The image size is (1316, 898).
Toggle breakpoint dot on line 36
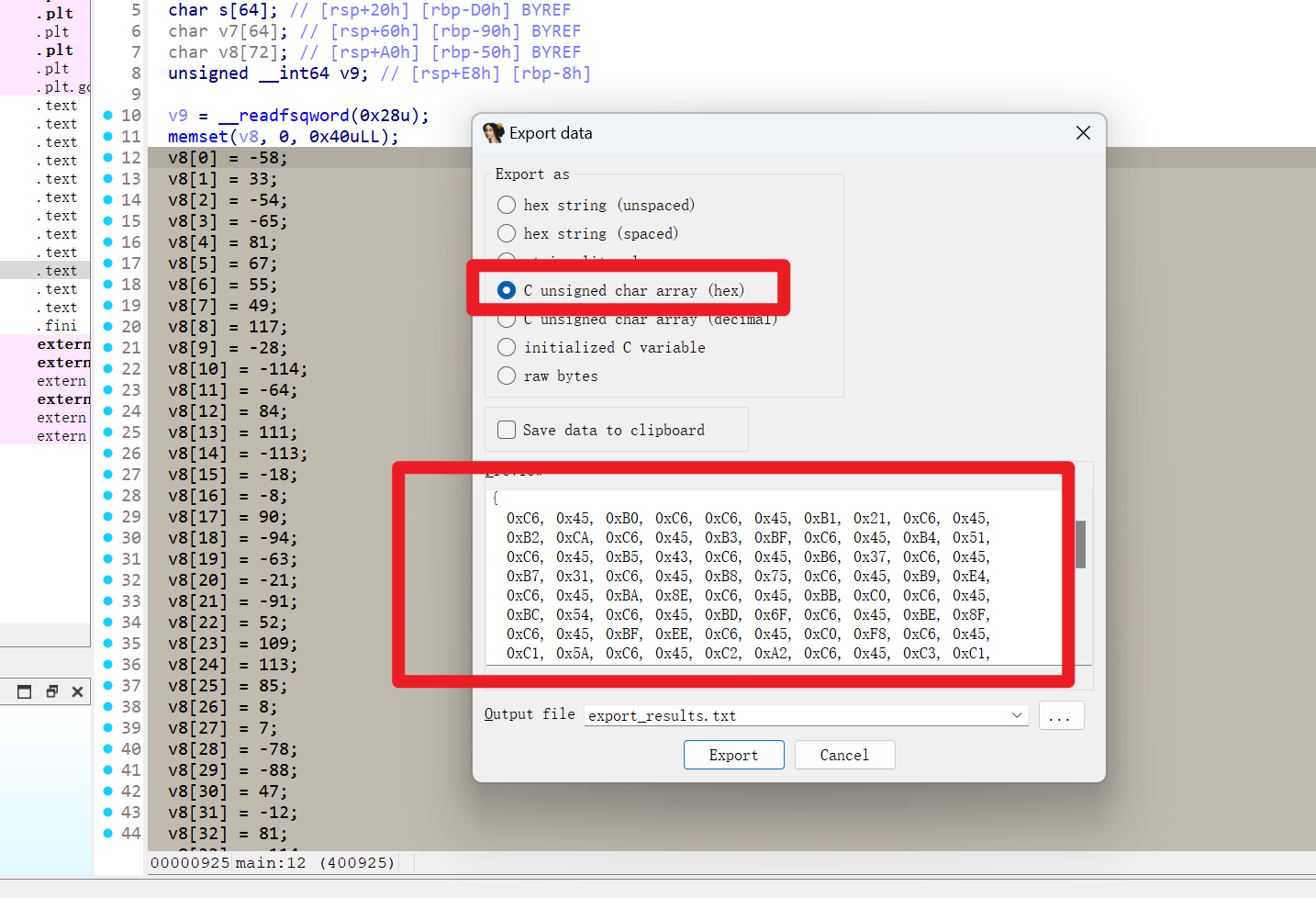click(107, 664)
